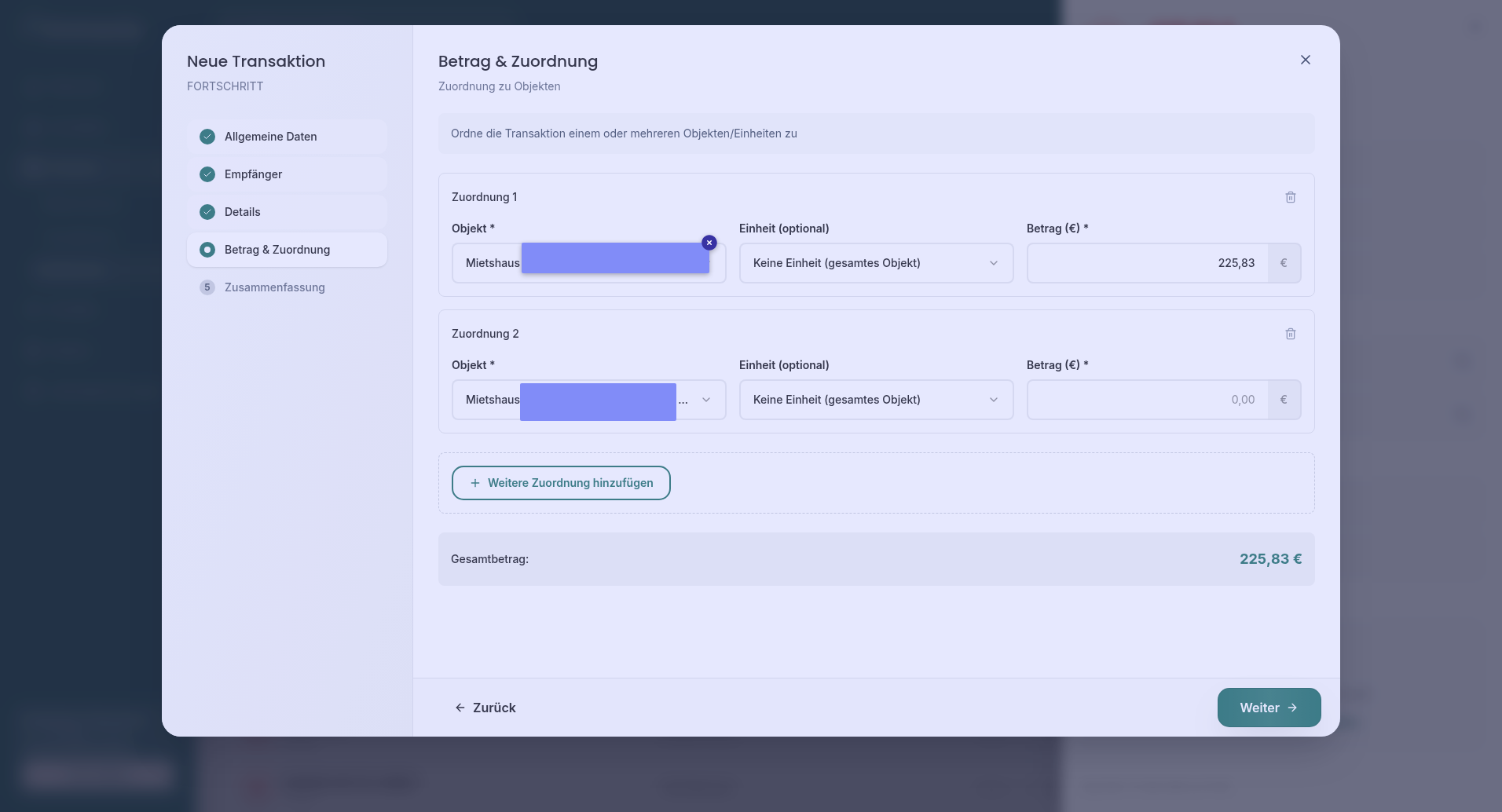Click the Betrag field showing 0,00
This screenshot has width=1502, height=812.
pos(1148,400)
